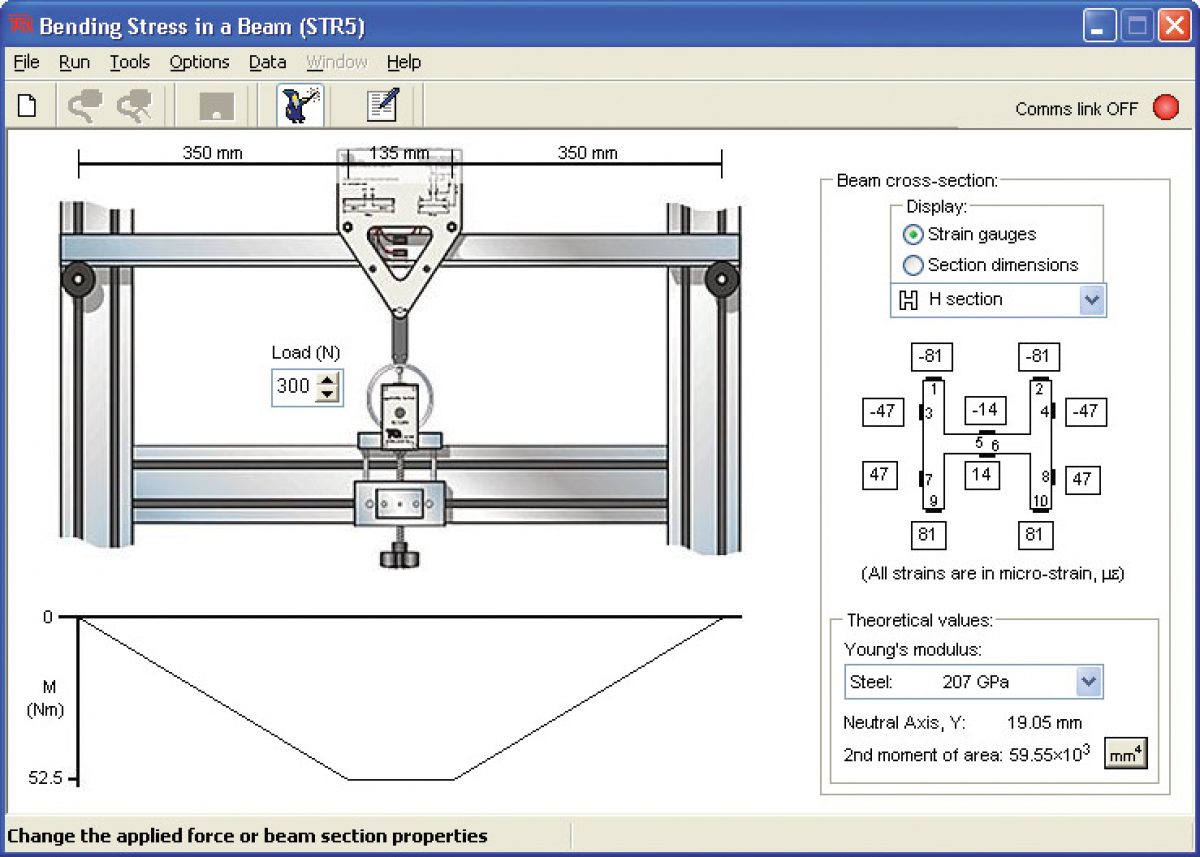Click the Load (N) value field
Image resolution: width=1200 pixels, height=857 pixels.
click(x=294, y=387)
